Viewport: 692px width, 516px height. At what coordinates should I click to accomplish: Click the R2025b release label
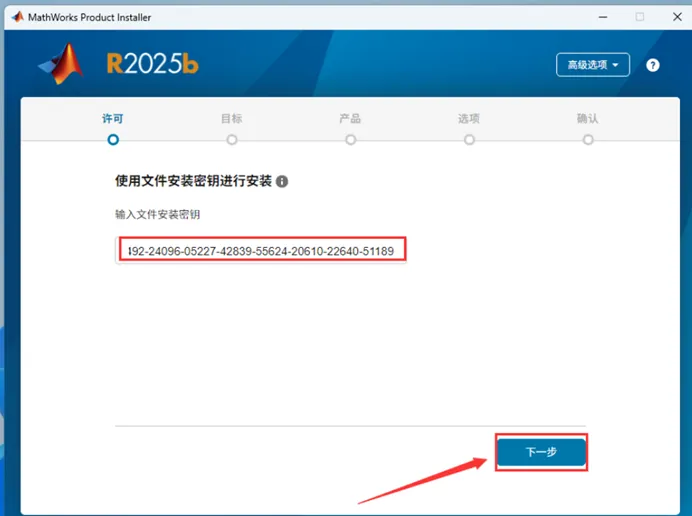(153, 64)
